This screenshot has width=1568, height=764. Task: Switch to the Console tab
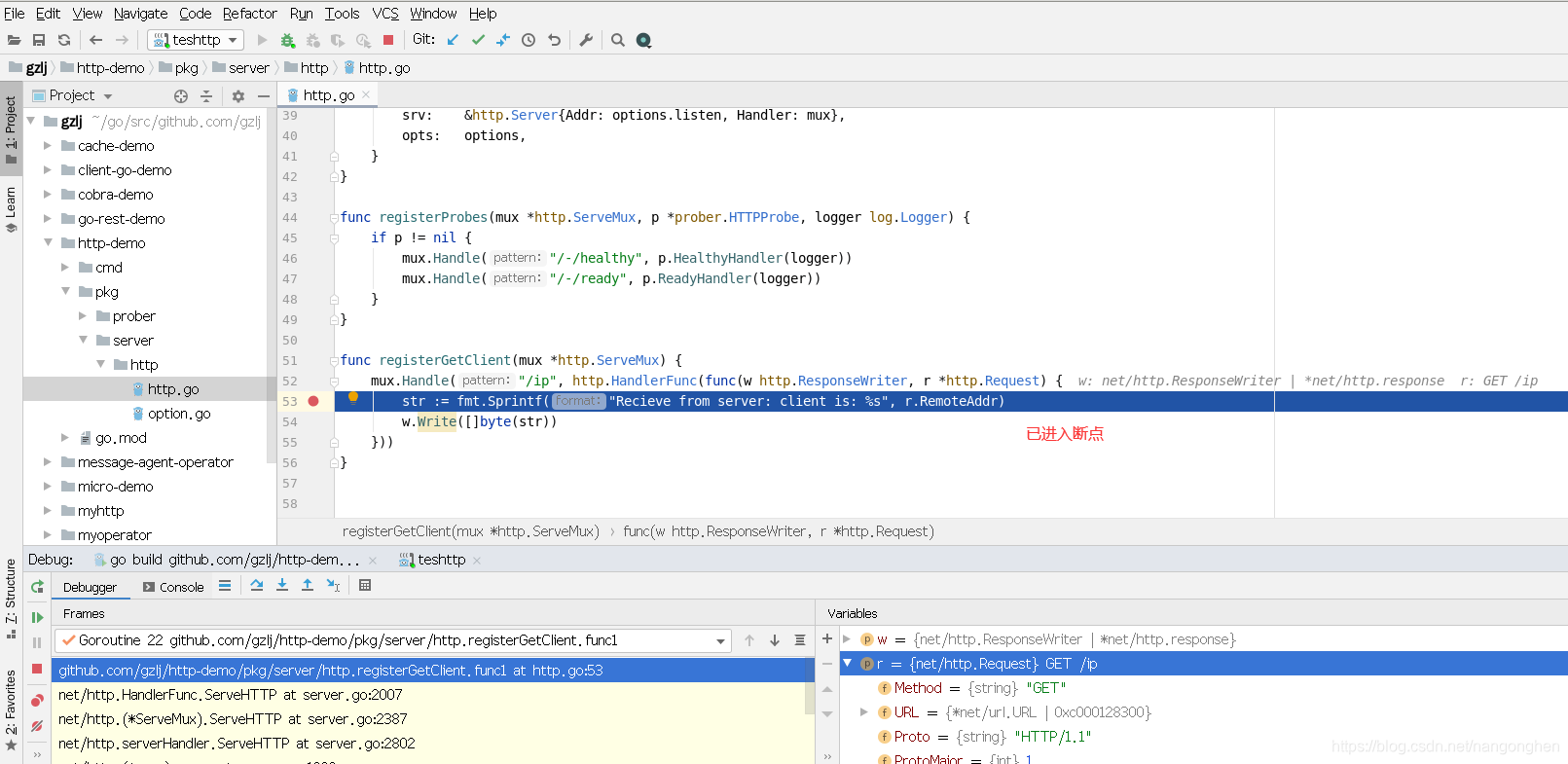pos(173,587)
